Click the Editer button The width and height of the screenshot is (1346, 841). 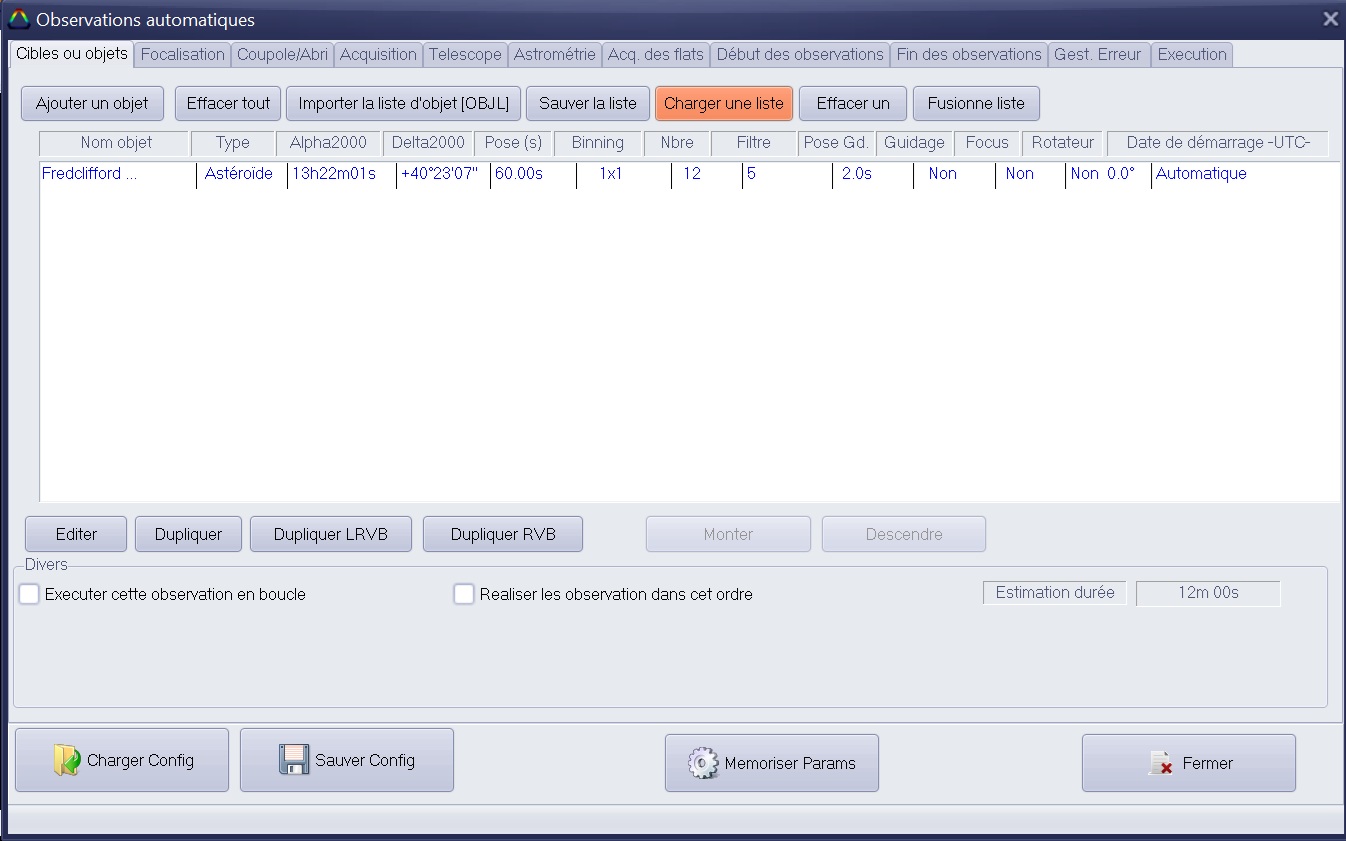coord(76,534)
